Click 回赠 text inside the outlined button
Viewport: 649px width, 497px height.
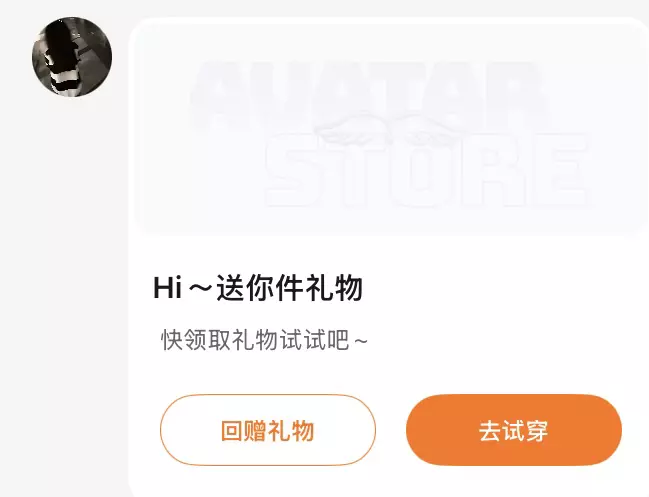[244, 431]
